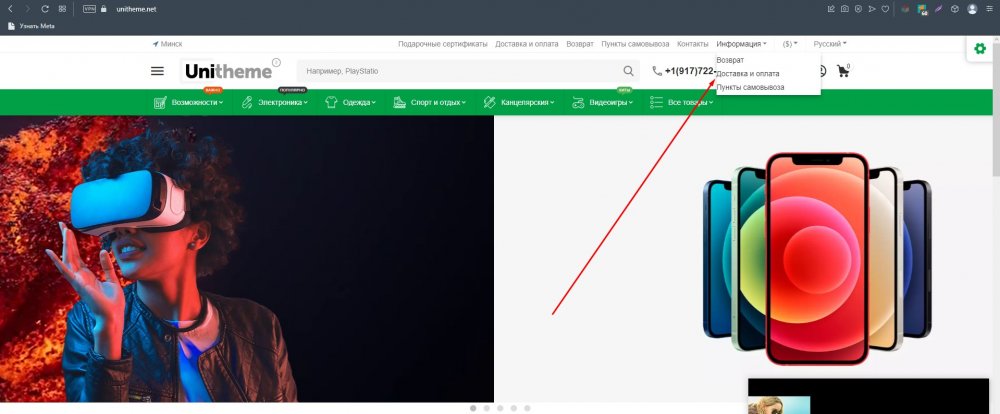Open the ($) currency dropdown
Viewport: 1000px width, 414px height.
(790, 44)
